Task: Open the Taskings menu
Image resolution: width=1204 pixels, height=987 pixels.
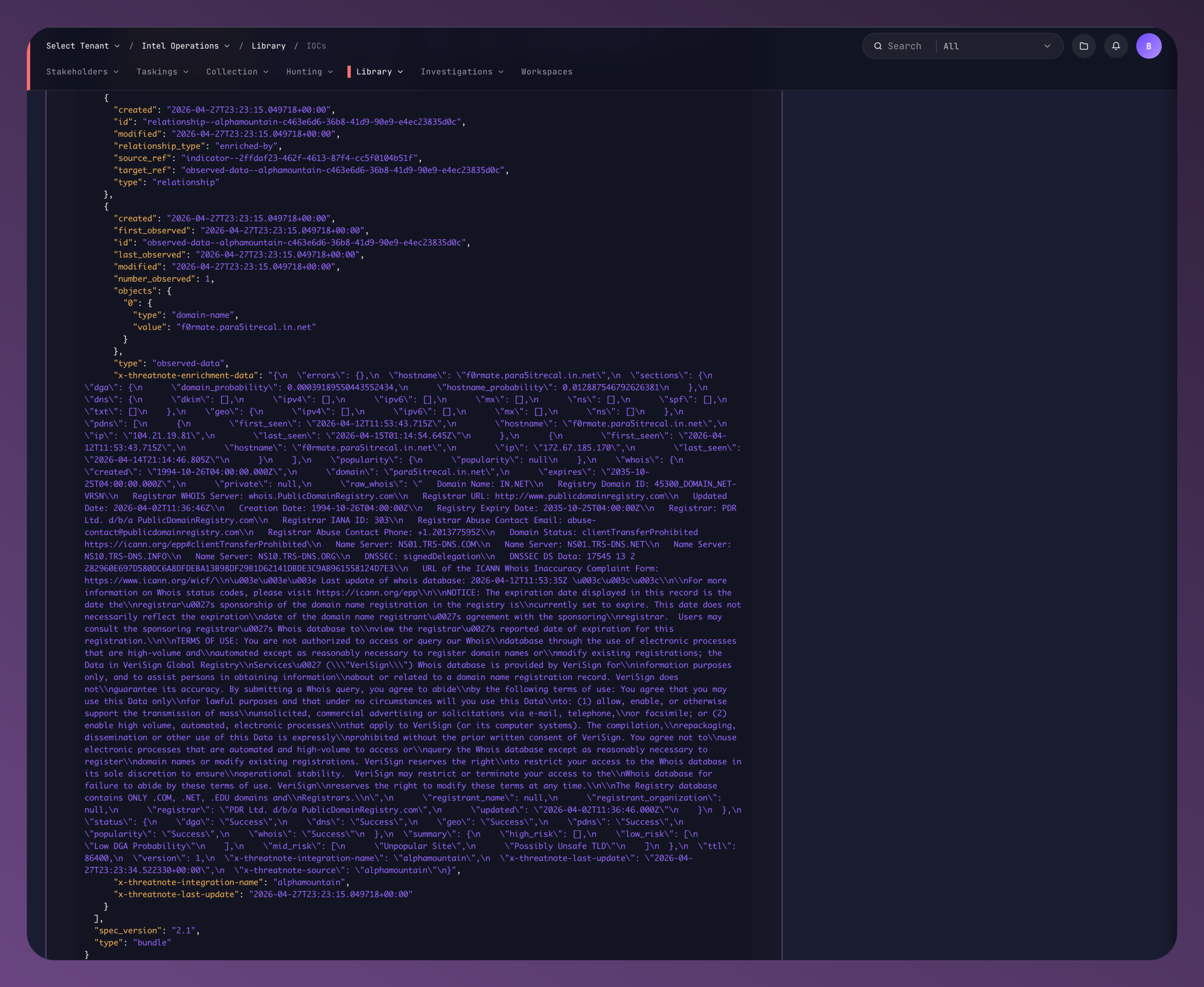Action: point(162,71)
